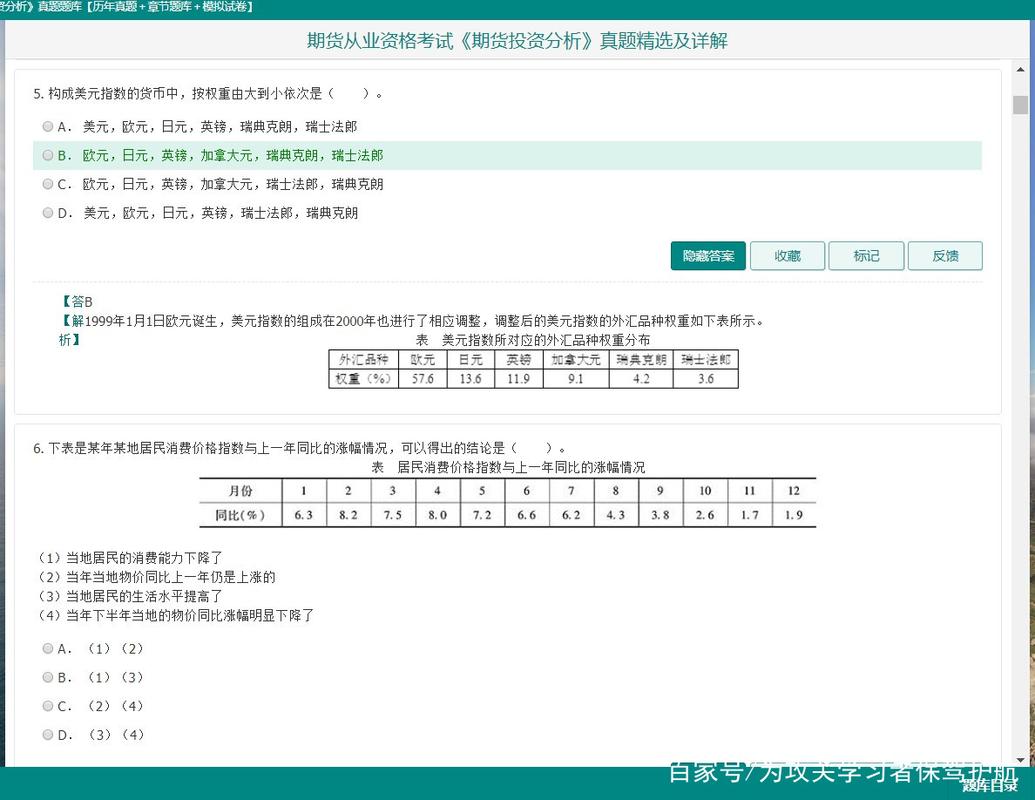Select radio option D for question 5
Screen dimensions: 1035x800
point(47,212)
